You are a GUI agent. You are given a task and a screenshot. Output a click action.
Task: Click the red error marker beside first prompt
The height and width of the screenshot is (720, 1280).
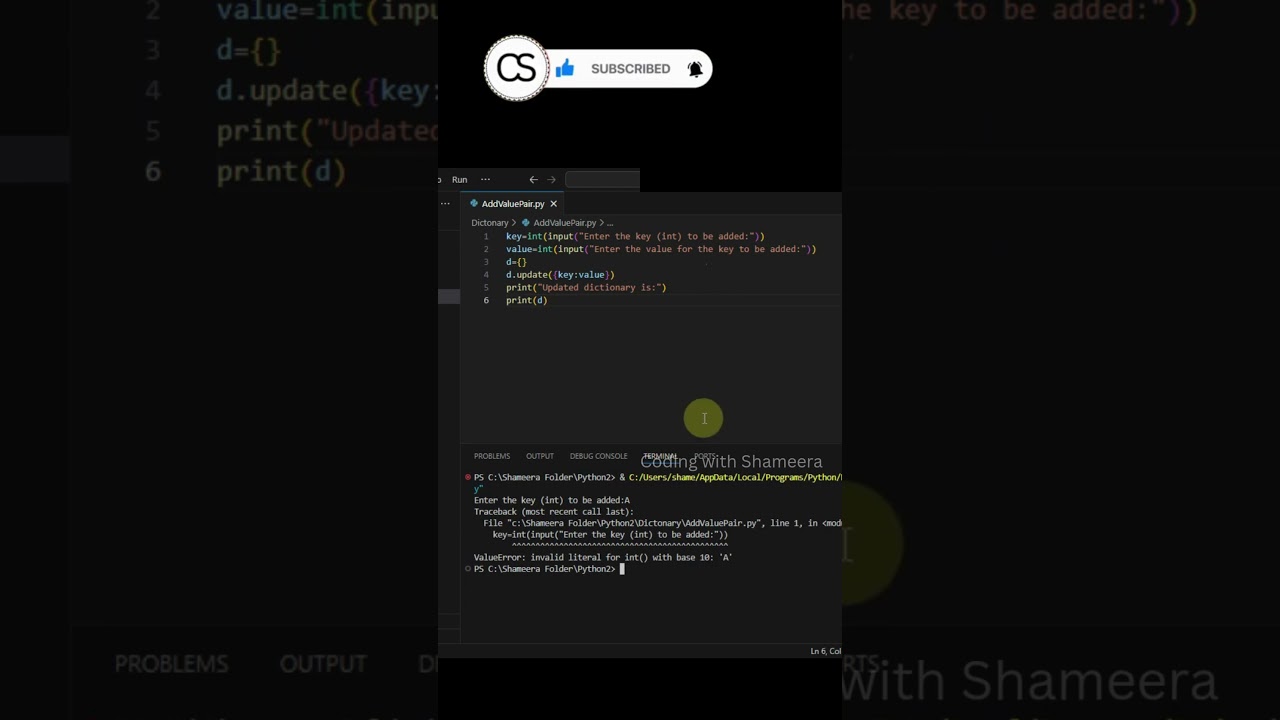[x=468, y=477]
